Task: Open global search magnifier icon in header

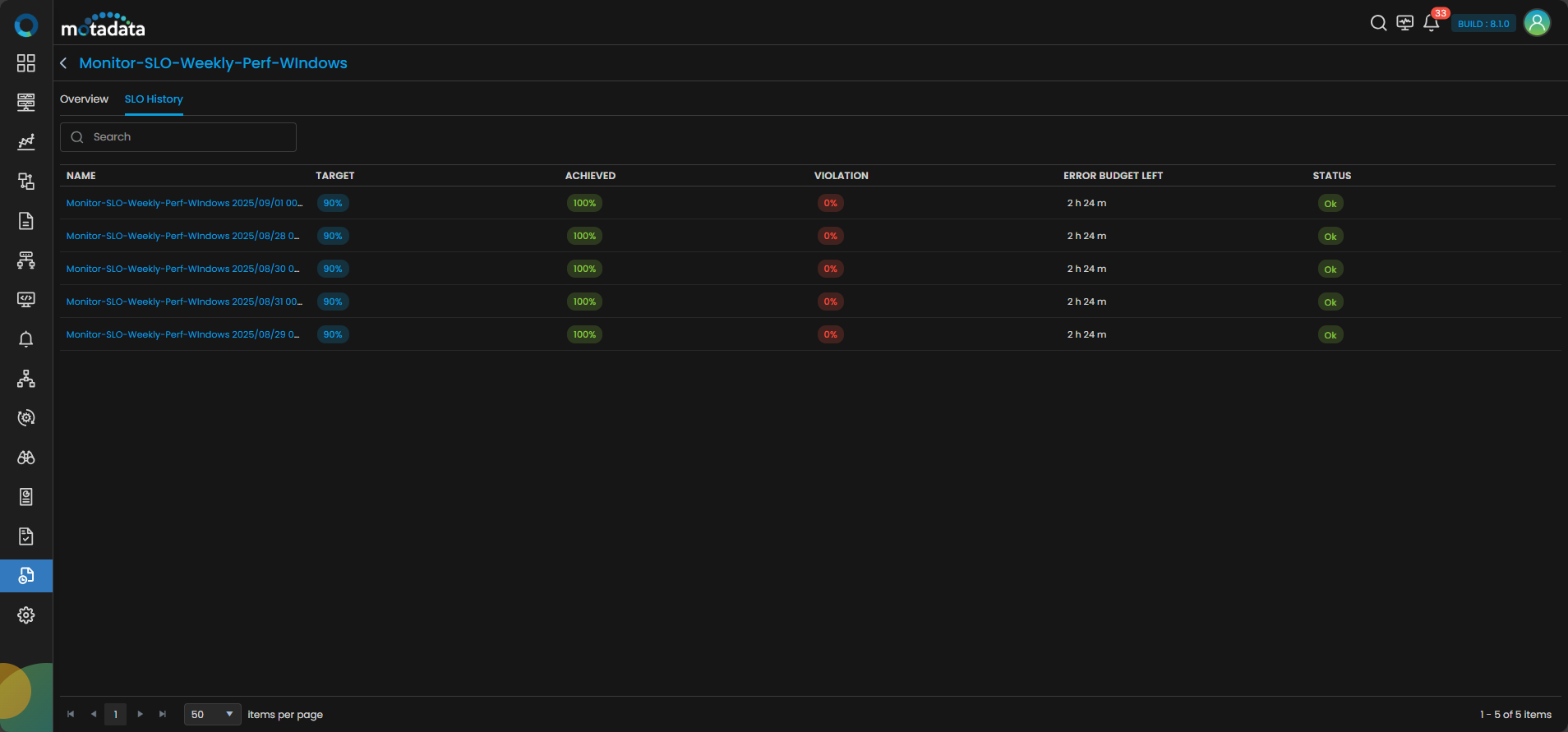Action: [1378, 23]
